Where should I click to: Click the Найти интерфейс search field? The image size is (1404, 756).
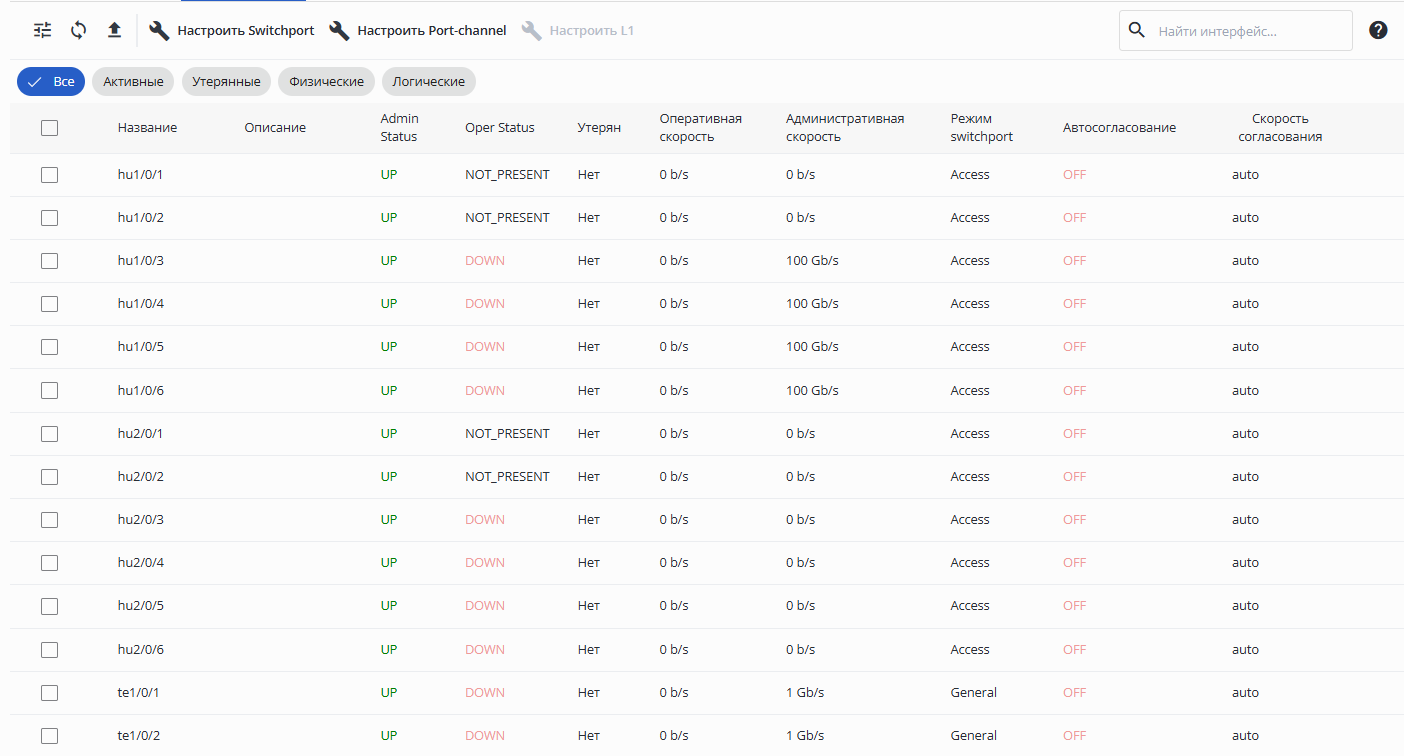[1248, 31]
